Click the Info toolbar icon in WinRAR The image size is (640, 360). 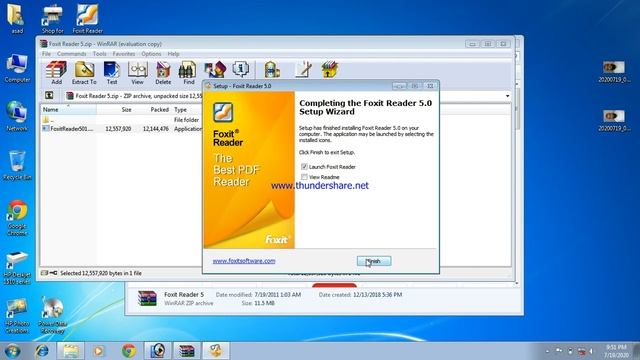(241, 69)
